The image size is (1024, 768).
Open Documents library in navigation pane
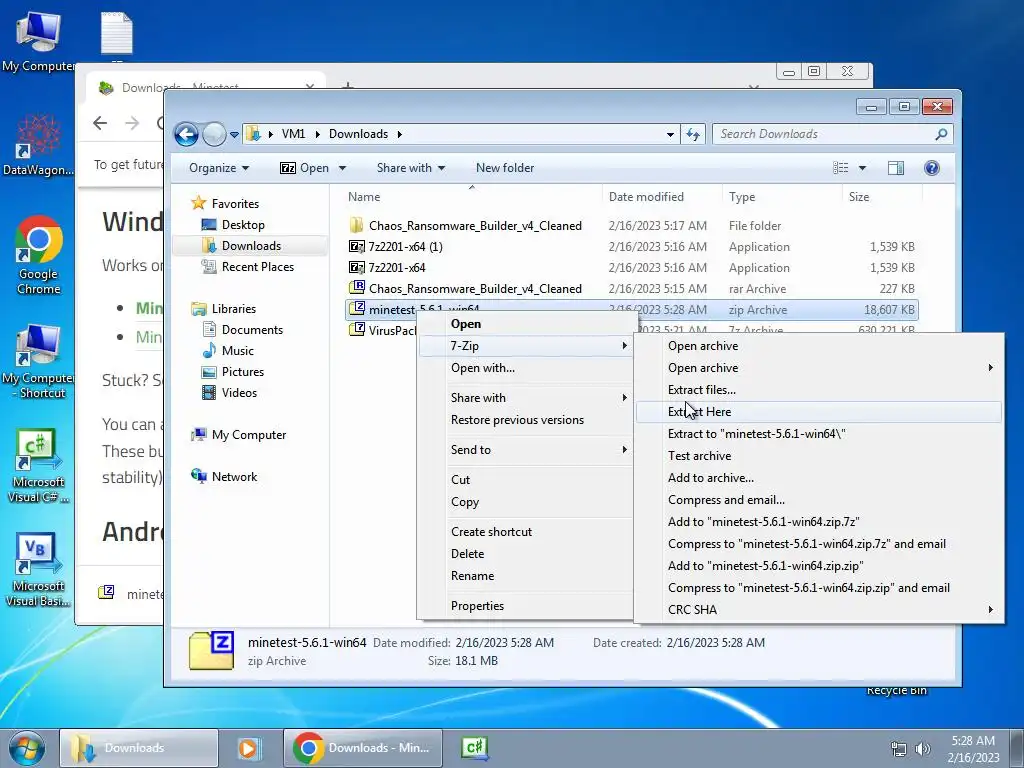(252, 330)
